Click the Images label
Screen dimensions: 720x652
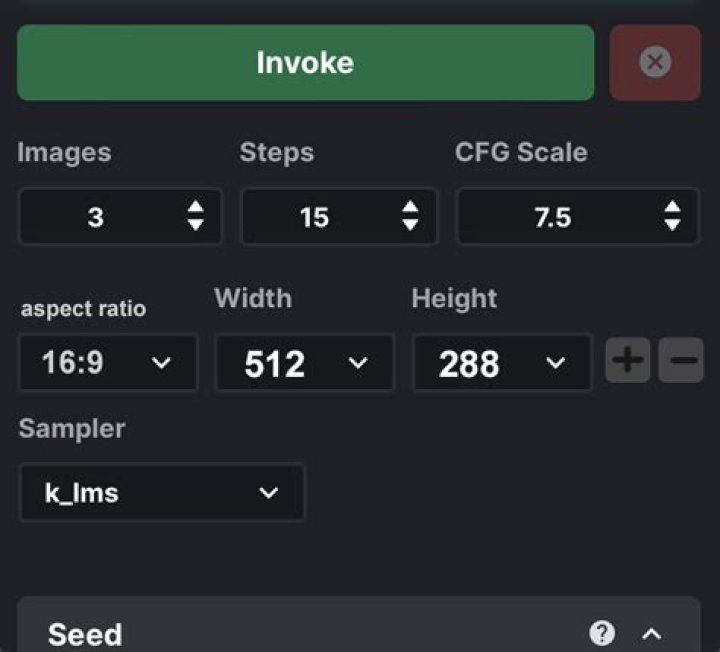[x=64, y=153]
